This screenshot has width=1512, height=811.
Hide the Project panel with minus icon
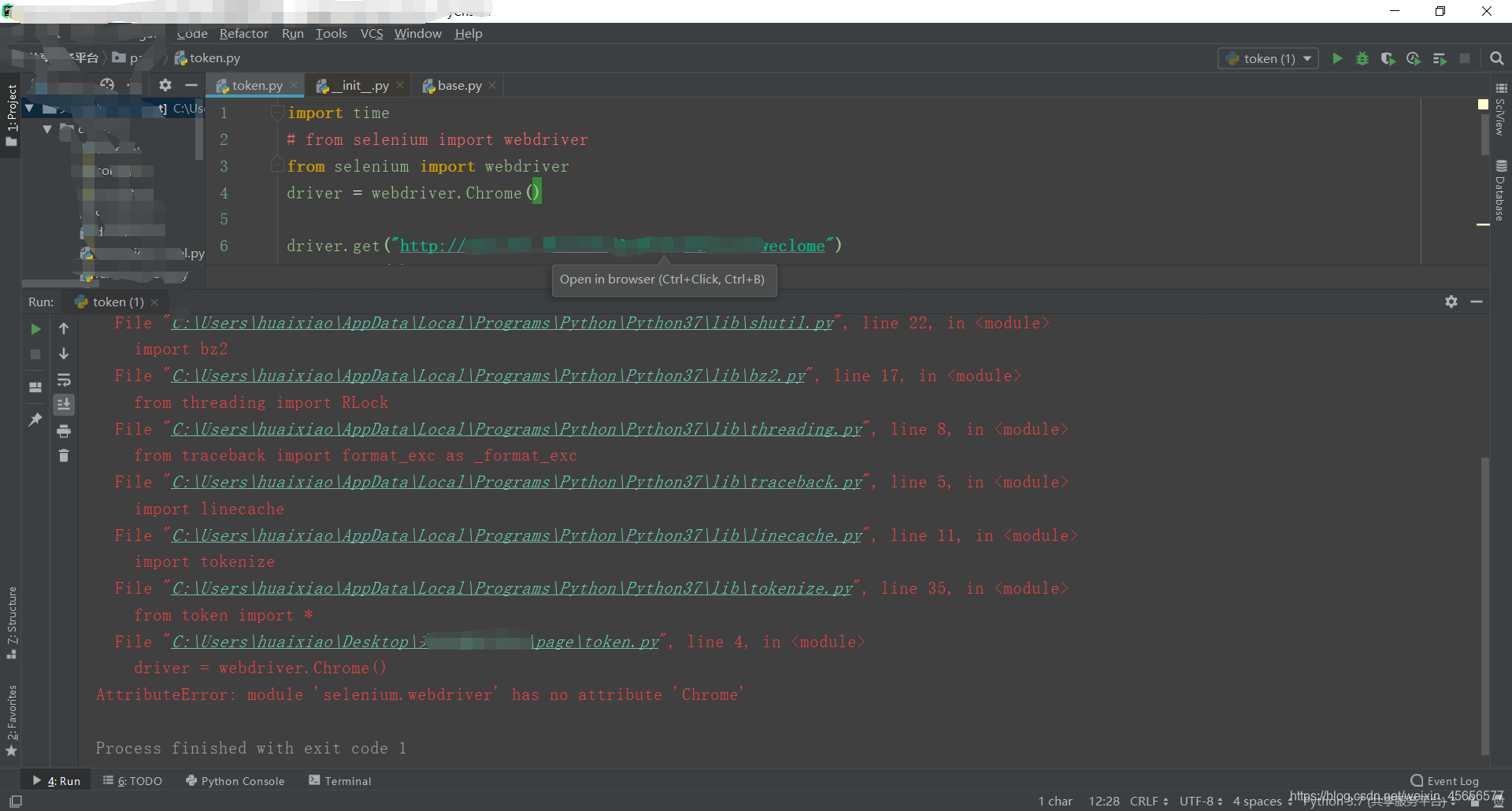point(191,85)
